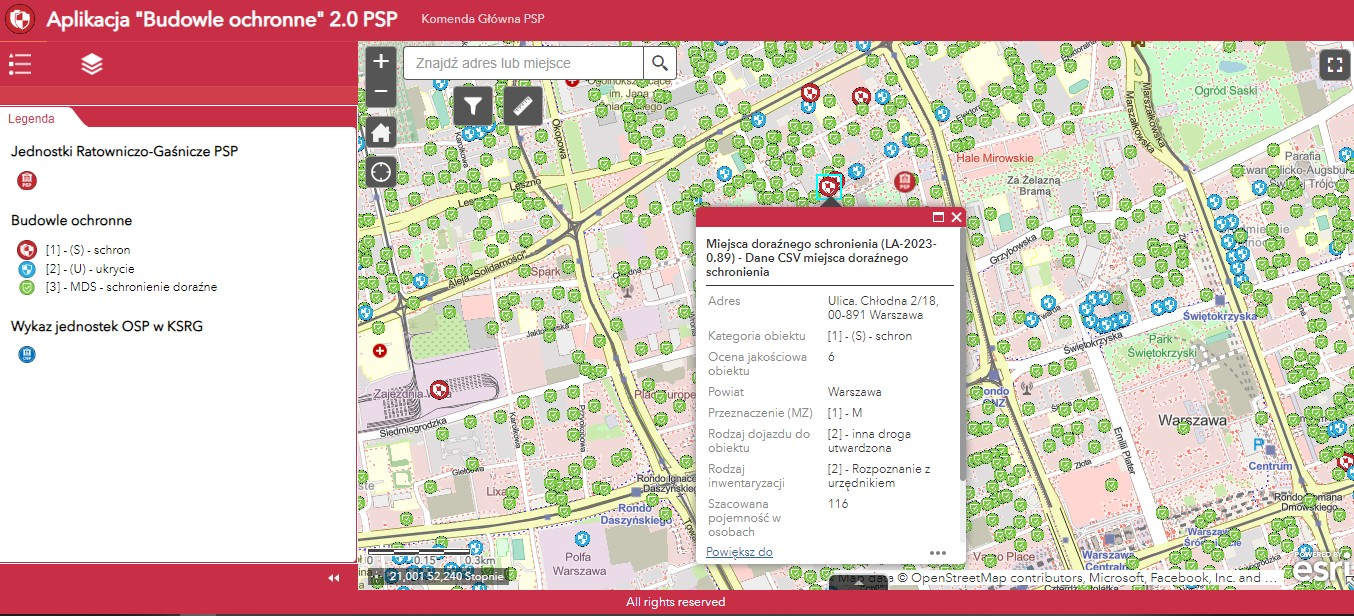This screenshot has width=1354, height=616.
Task: Click the Komenda Główna PSP header link
Action: tap(483, 18)
